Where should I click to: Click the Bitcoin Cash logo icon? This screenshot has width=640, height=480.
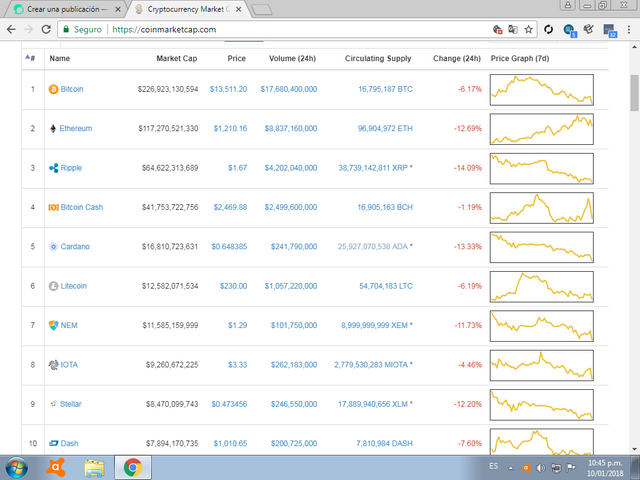tap(53, 207)
